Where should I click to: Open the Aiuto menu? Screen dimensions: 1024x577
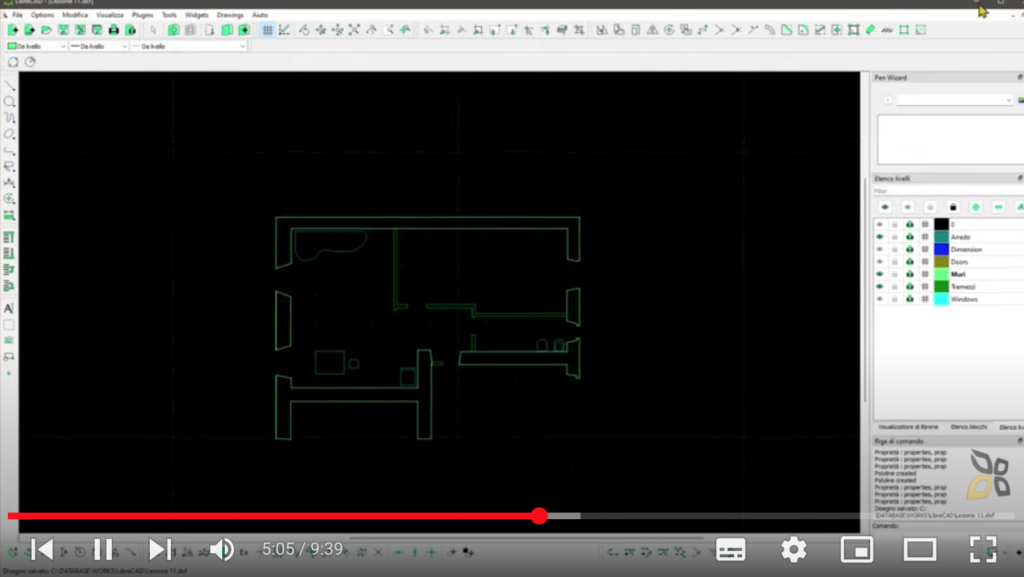coord(260,15)
